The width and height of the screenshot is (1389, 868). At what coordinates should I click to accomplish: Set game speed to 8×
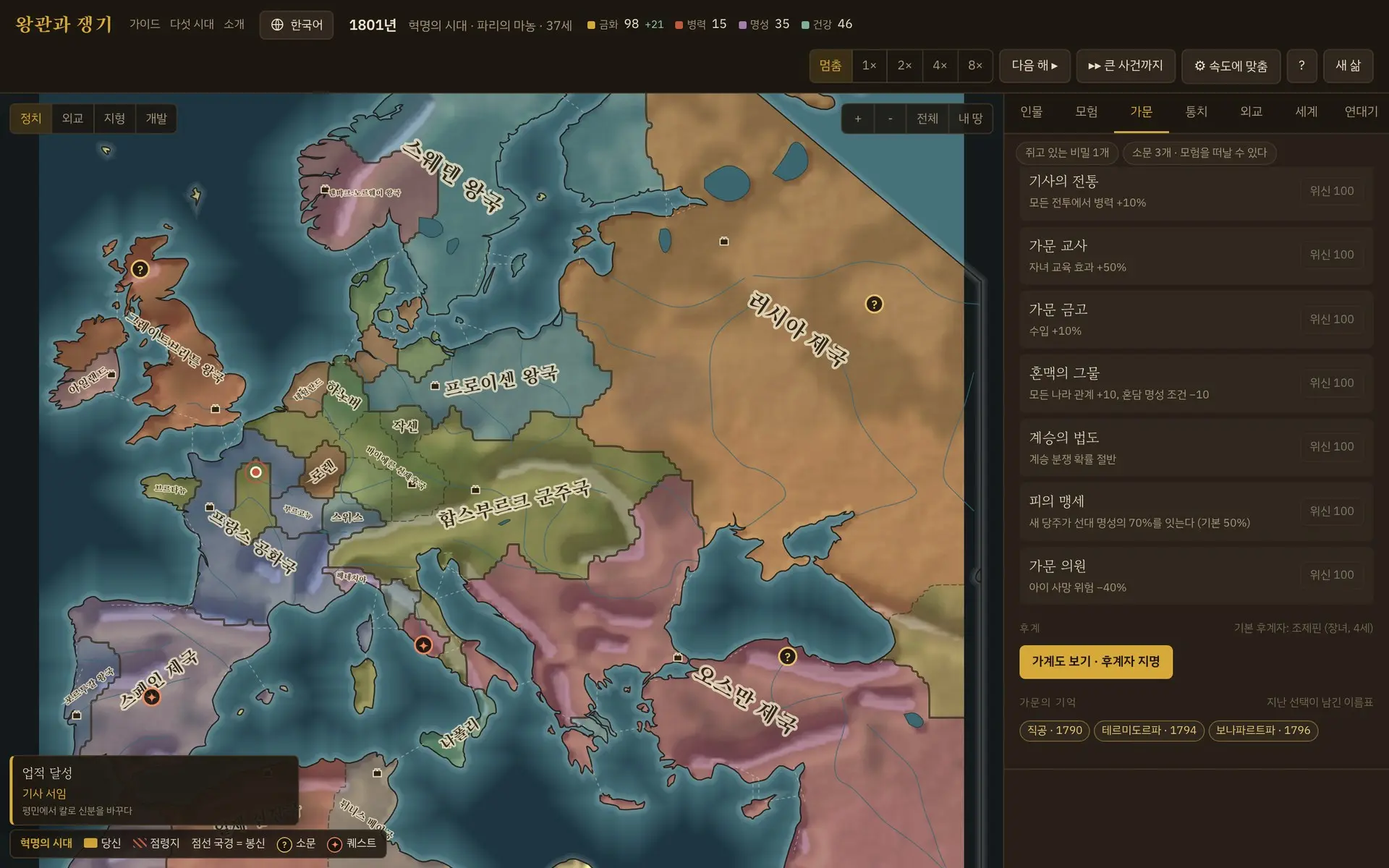pos(975,66)
